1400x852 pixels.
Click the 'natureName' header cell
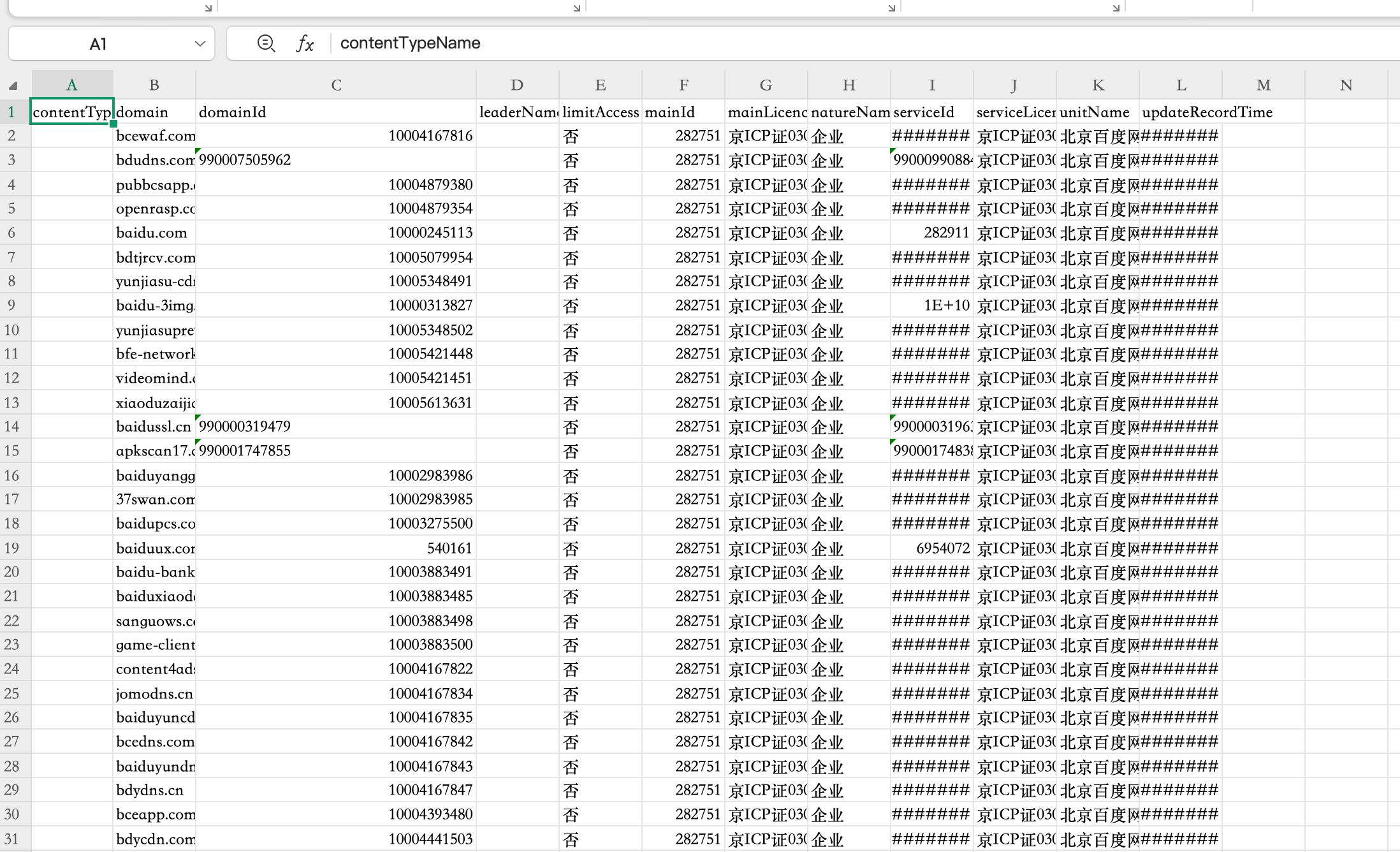[x=849, y=112]
